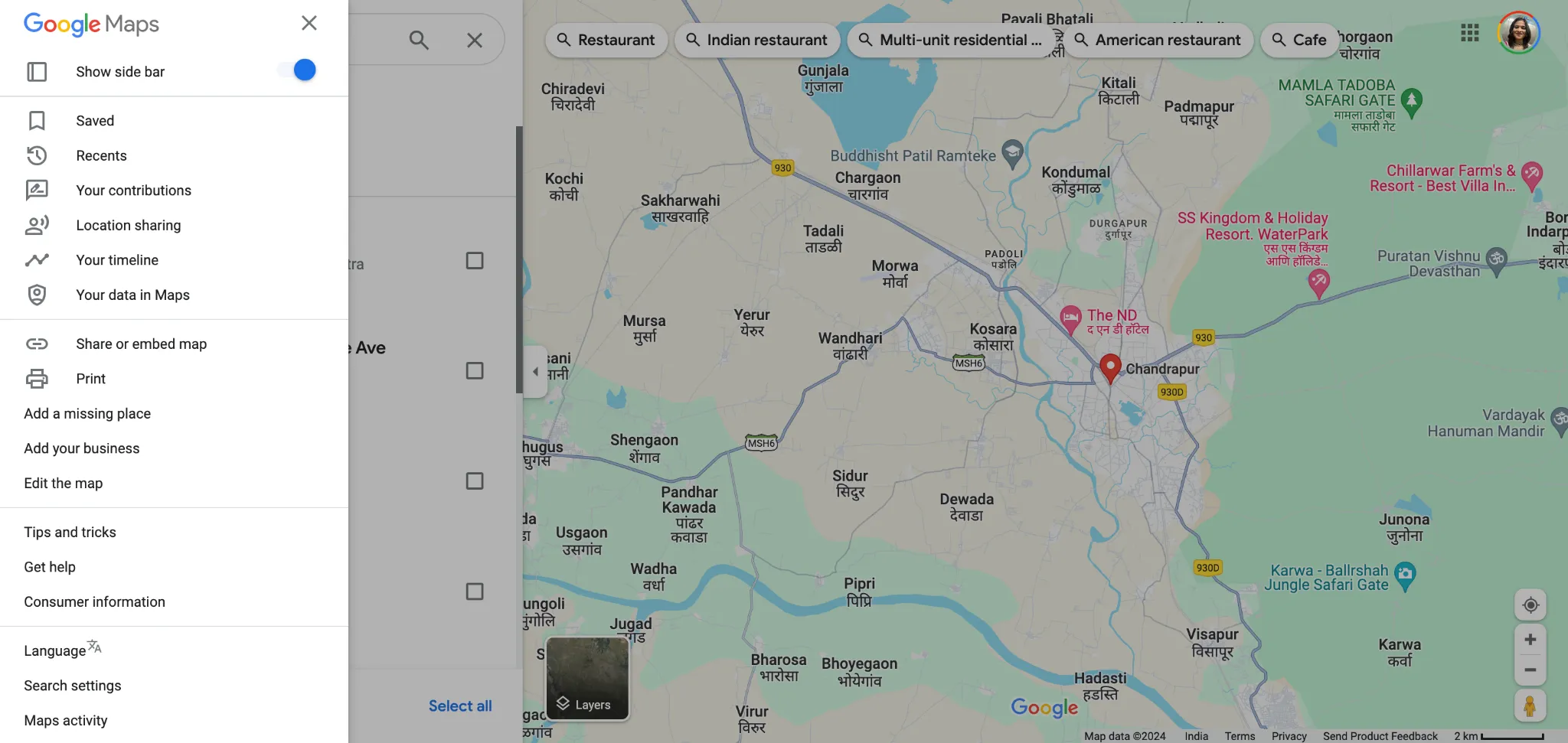The height and width of the screenshot is (743, 1568).
Task: Click the red Chandrapur map pin
Action: [x=1109, y=369]
